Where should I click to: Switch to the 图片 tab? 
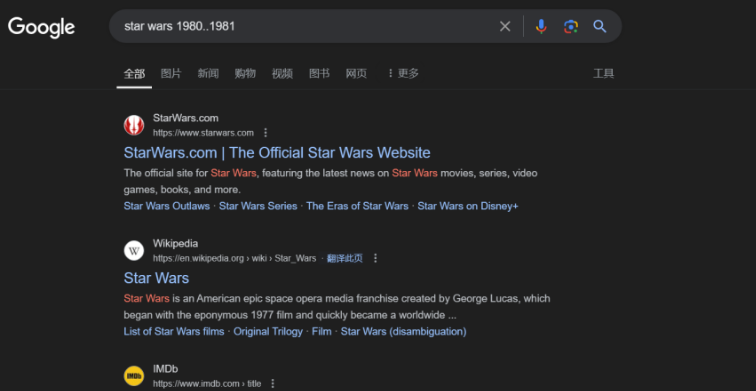pyautogui.click(x=171, y=74)
